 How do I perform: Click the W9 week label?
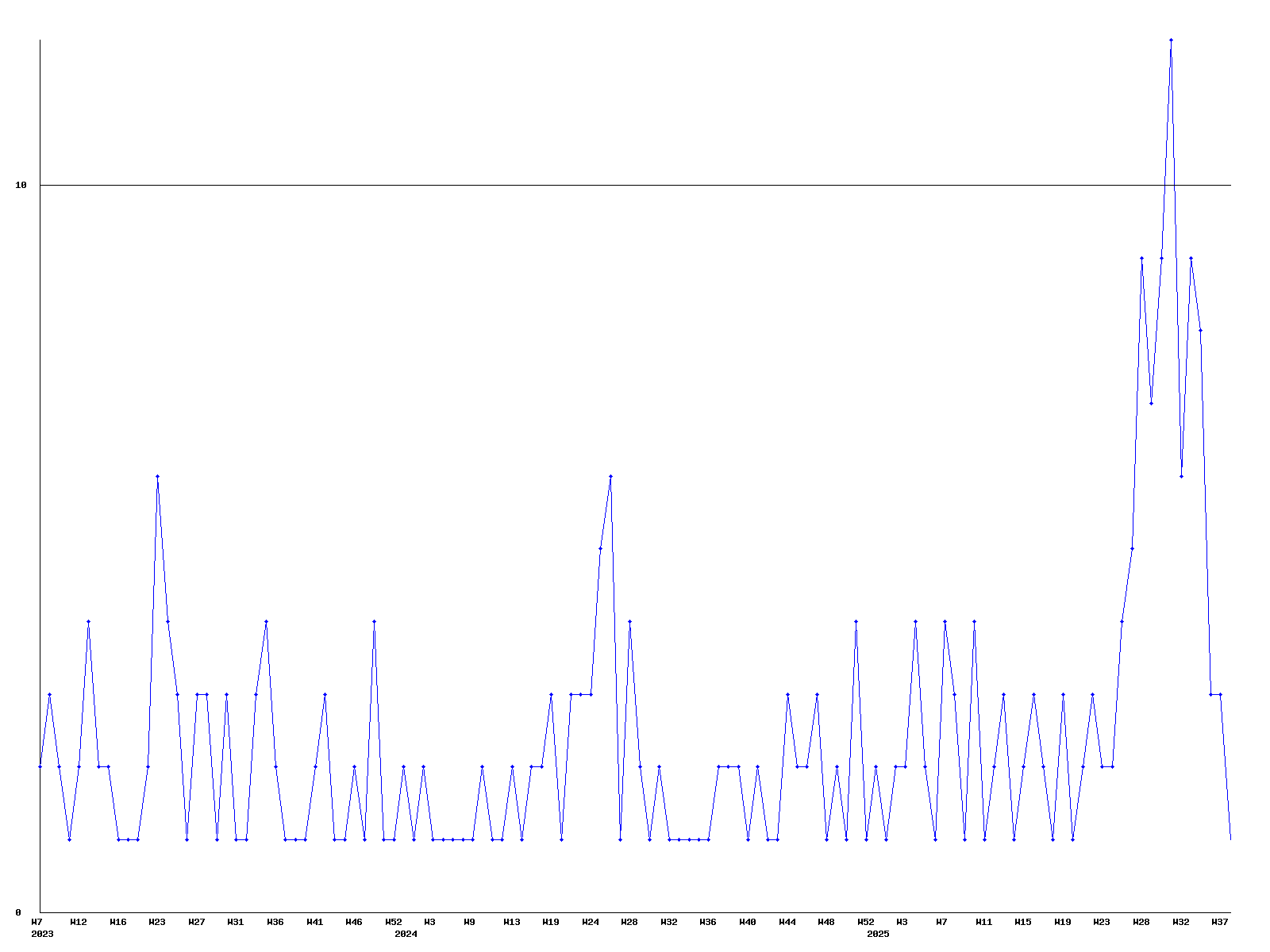click(x=469, y=922)
